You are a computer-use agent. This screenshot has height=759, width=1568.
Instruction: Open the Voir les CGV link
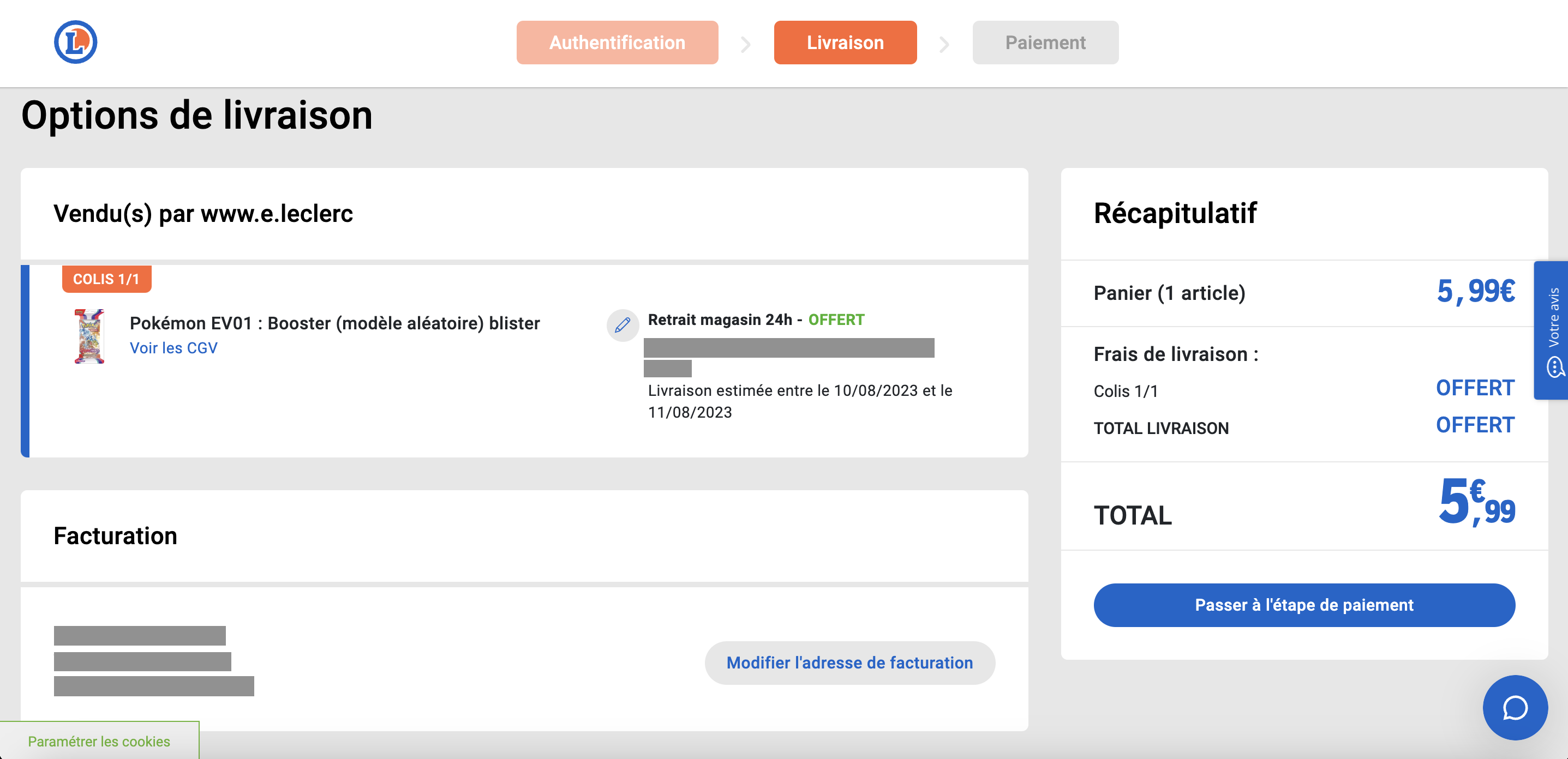173,348
